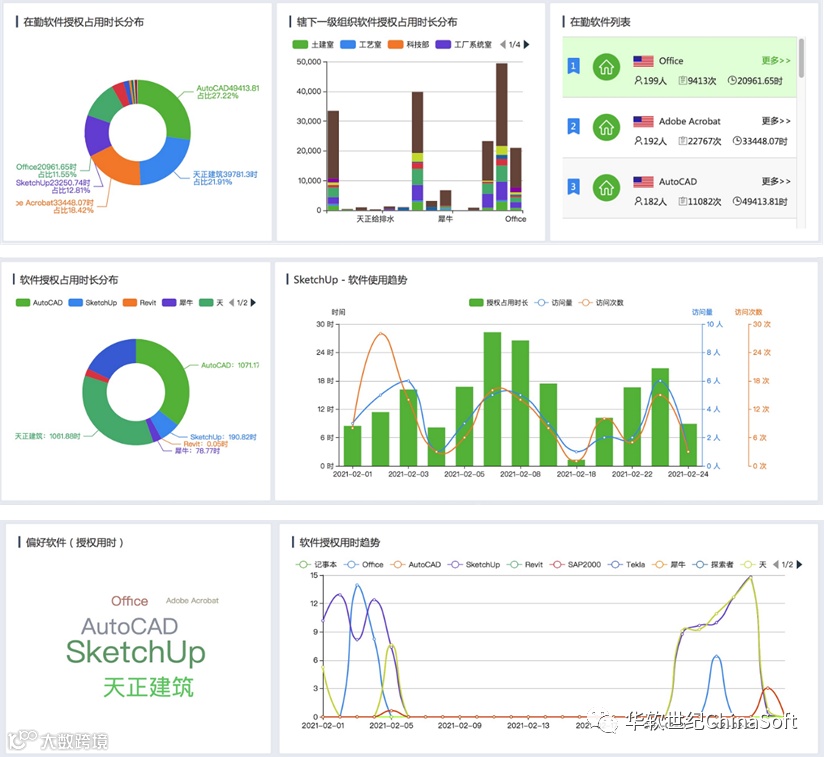Toggle SAP2000 legend series

(x=575, y=565)
